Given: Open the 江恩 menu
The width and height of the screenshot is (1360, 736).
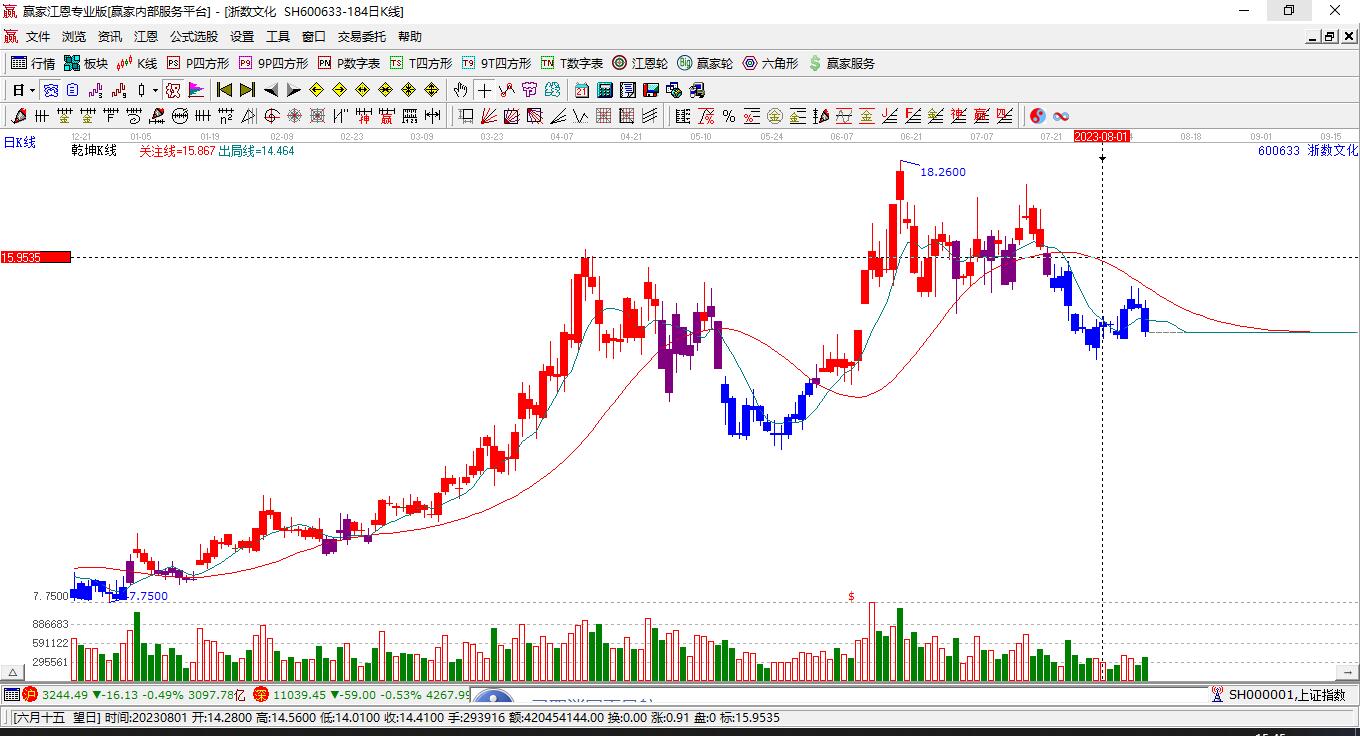Looking at the screenshot, I should pos(146,36).
